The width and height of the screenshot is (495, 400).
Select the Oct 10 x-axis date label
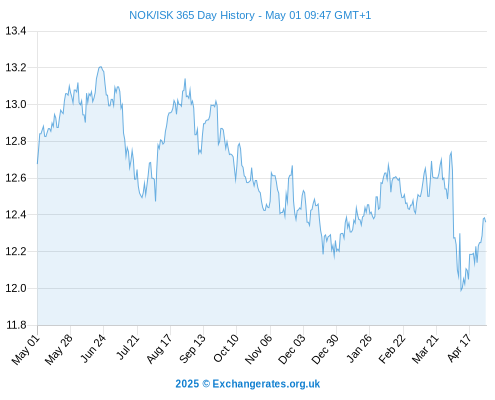(226, 348)
